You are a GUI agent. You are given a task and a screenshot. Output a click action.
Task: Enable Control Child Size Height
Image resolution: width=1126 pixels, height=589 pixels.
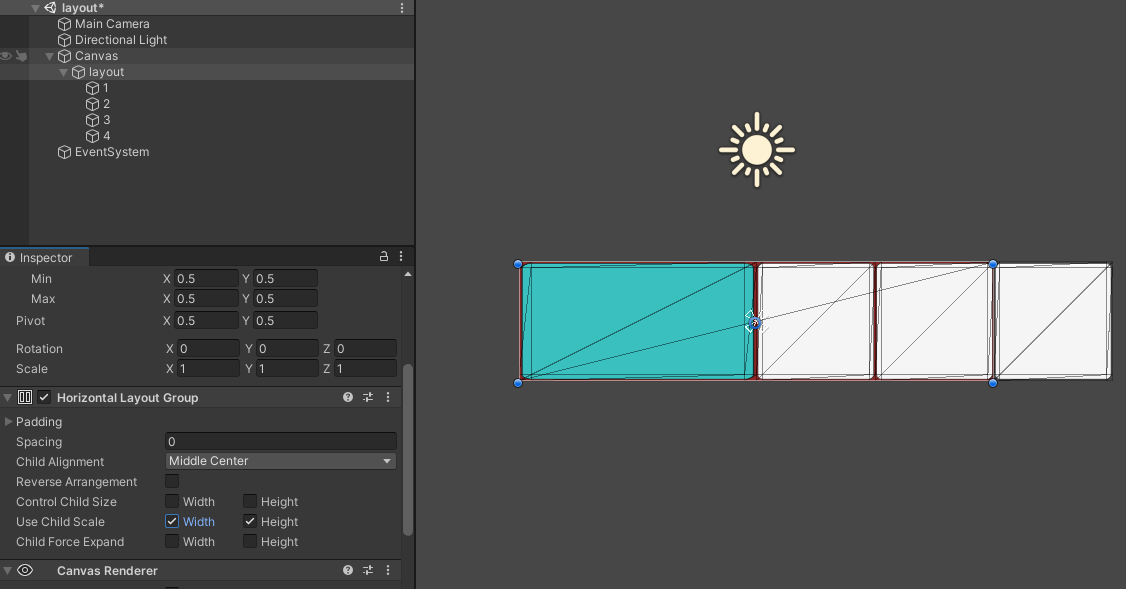pyautogui.click(x=250, y=501)
